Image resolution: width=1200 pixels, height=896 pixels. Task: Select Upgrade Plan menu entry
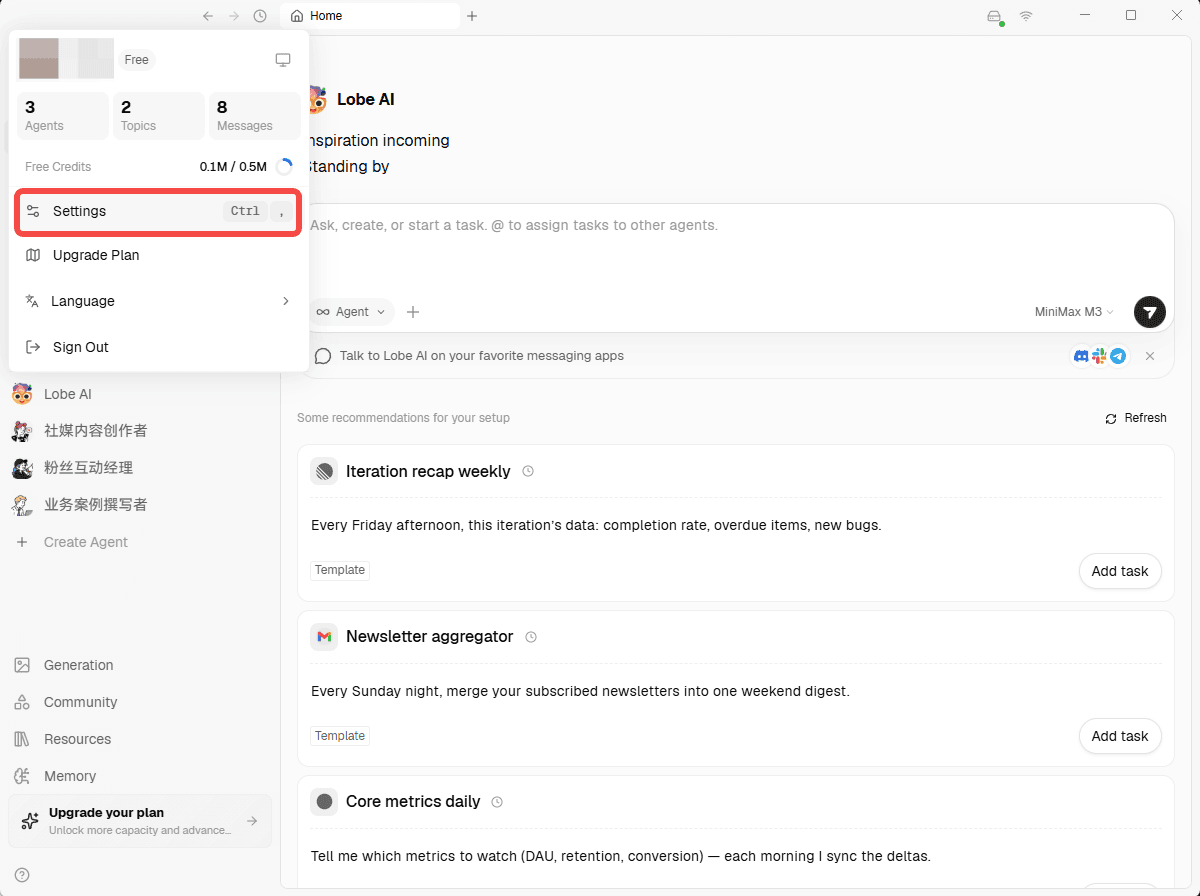click(x=158, y=255)
